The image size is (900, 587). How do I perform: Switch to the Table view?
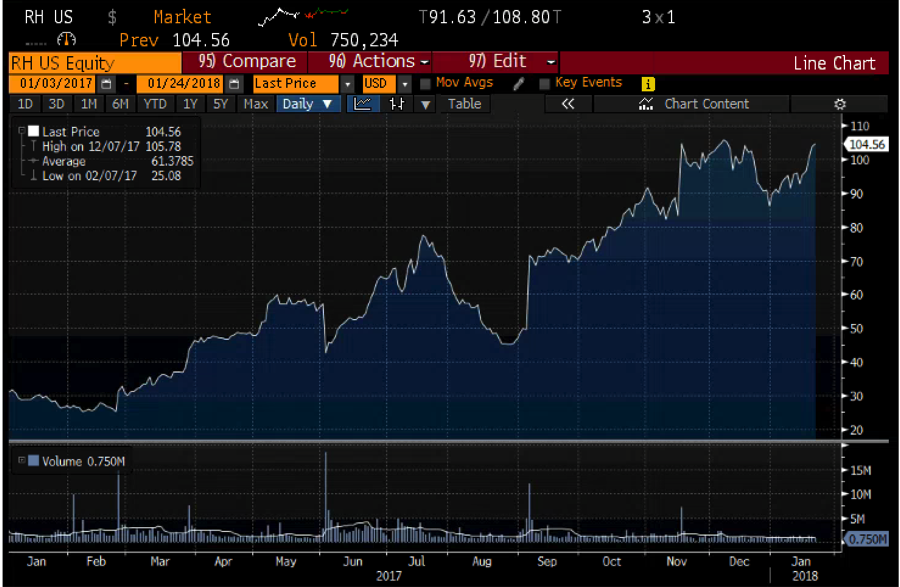click(464, 104)
